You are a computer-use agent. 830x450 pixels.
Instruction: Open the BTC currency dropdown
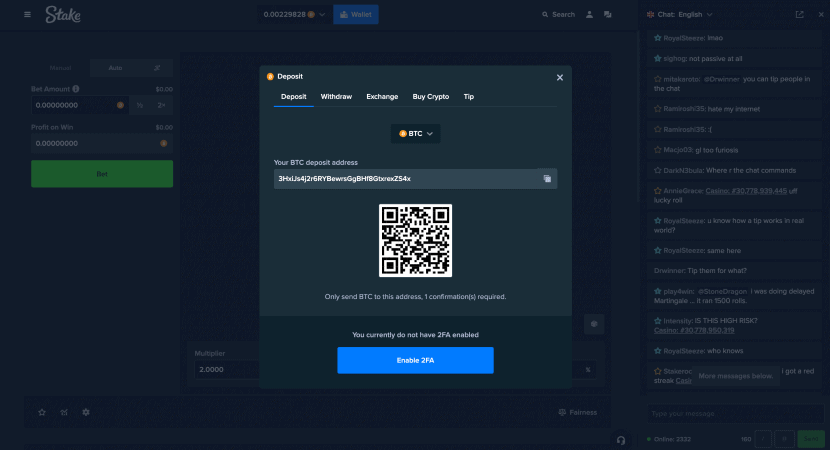[416, 133]
